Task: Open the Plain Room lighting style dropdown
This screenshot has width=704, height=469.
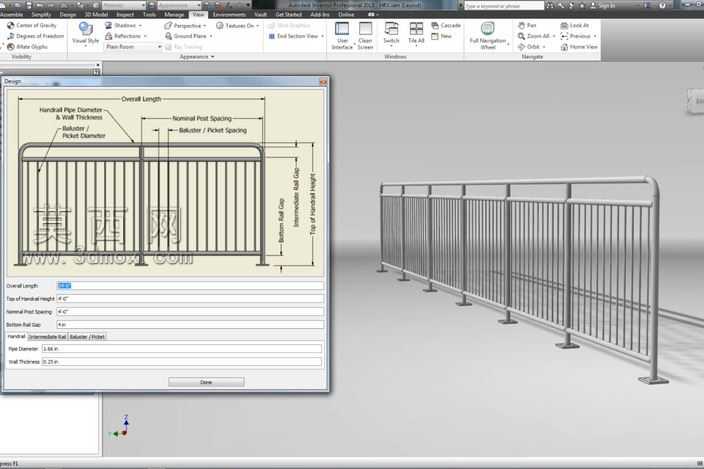Action: pyautogui.click(x=133, y=47)
